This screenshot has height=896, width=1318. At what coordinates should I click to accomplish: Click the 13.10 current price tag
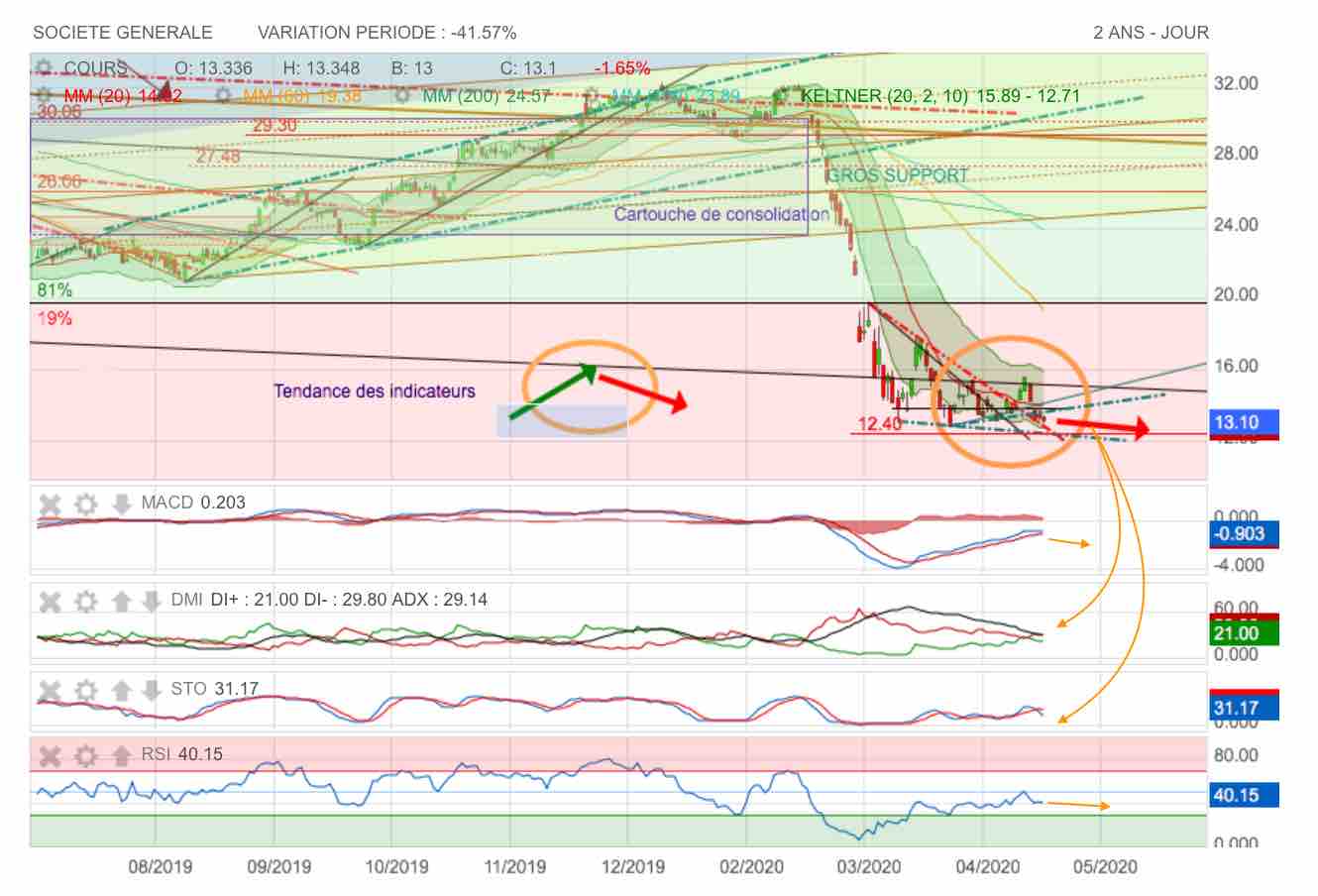[x=1244, y=422]
